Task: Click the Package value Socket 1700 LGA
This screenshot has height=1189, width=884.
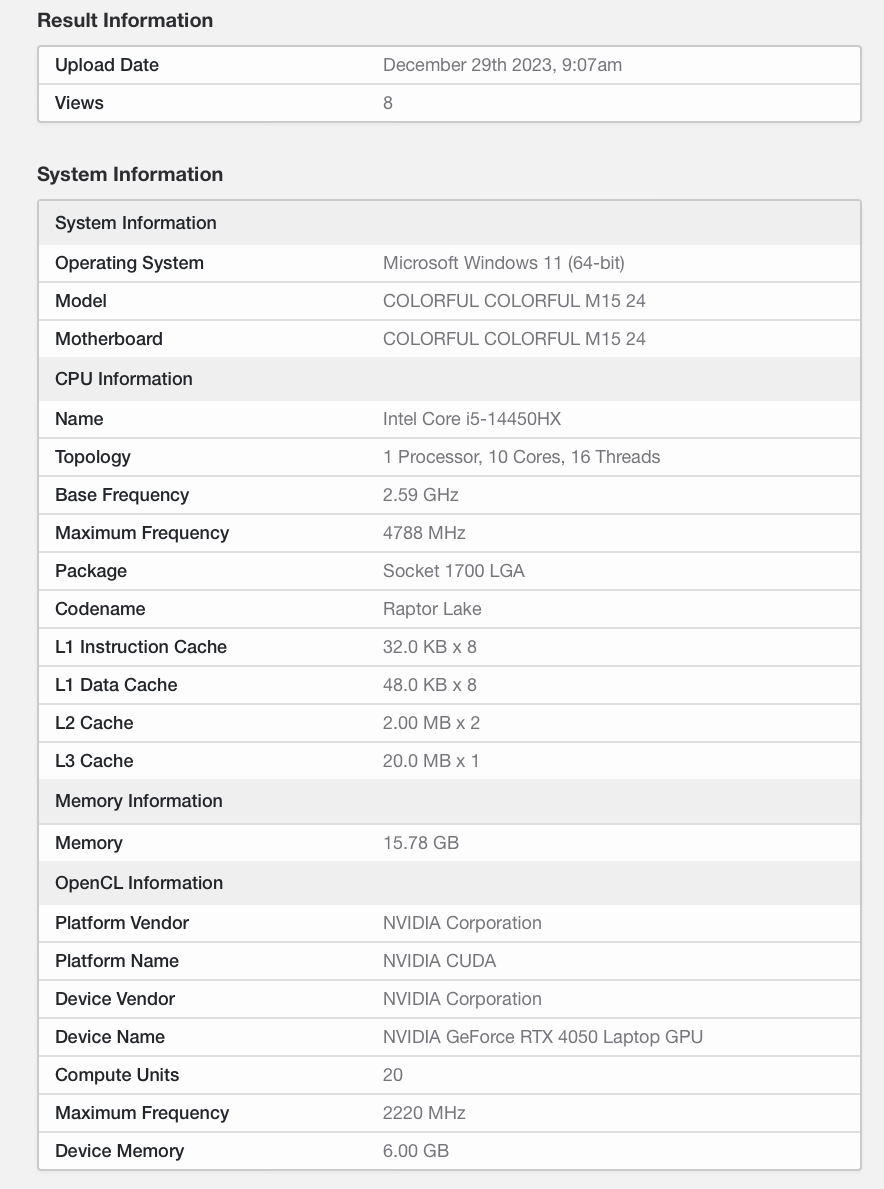Action: tap(453, 571)
